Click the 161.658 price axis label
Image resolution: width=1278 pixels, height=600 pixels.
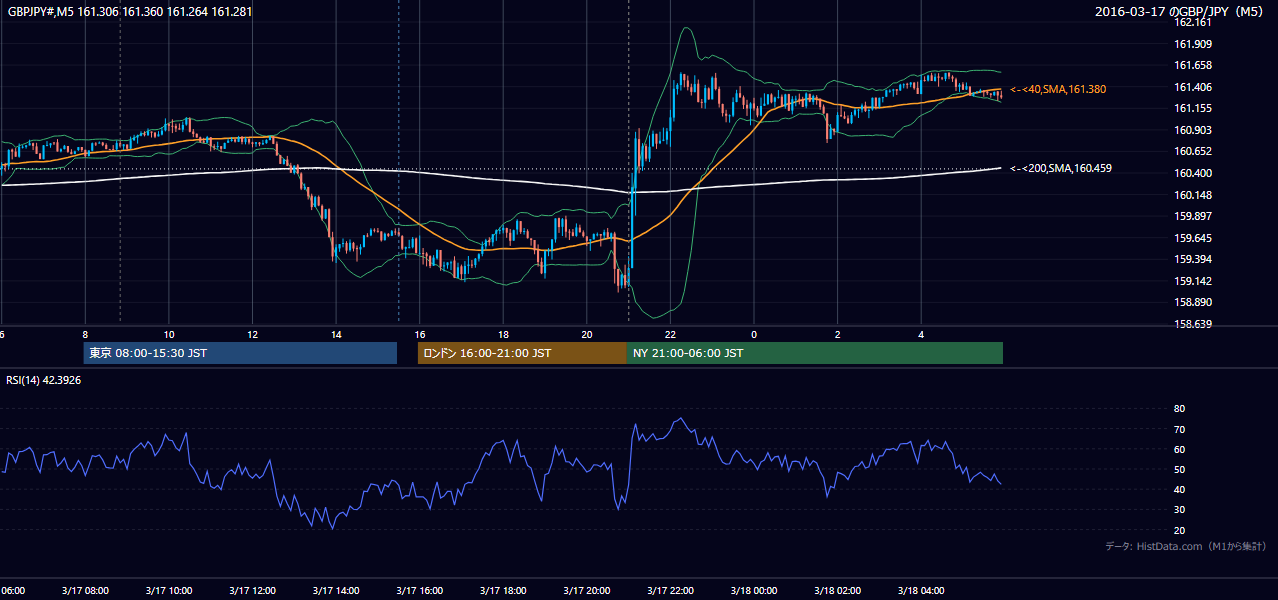point(1193,65)
